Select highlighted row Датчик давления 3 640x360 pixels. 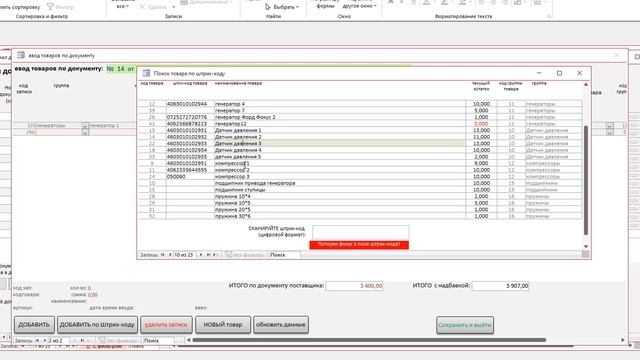pos(360,144)
